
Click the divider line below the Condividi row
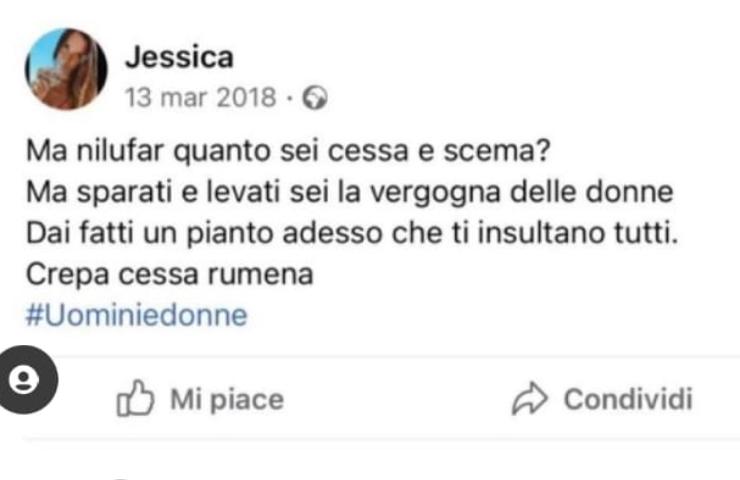tap(381, 439)
